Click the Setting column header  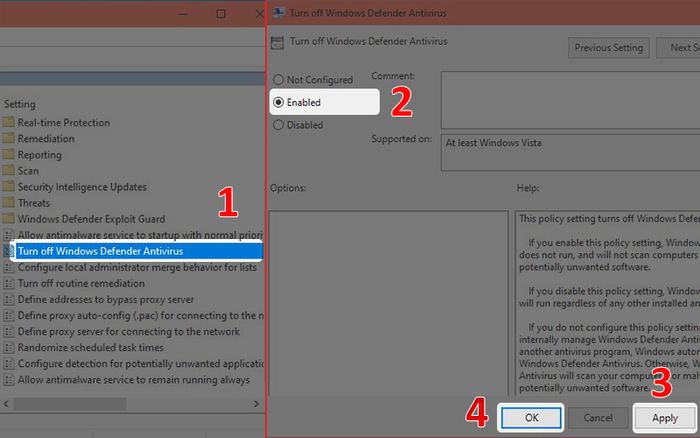[20, 104]
